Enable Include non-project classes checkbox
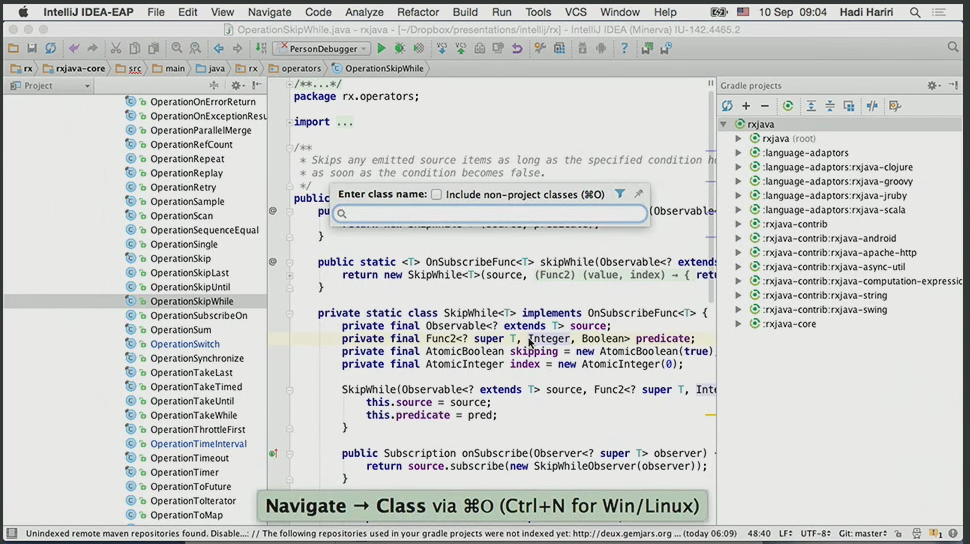The height and width of the screenshot is (544, 970). point(436,194)
